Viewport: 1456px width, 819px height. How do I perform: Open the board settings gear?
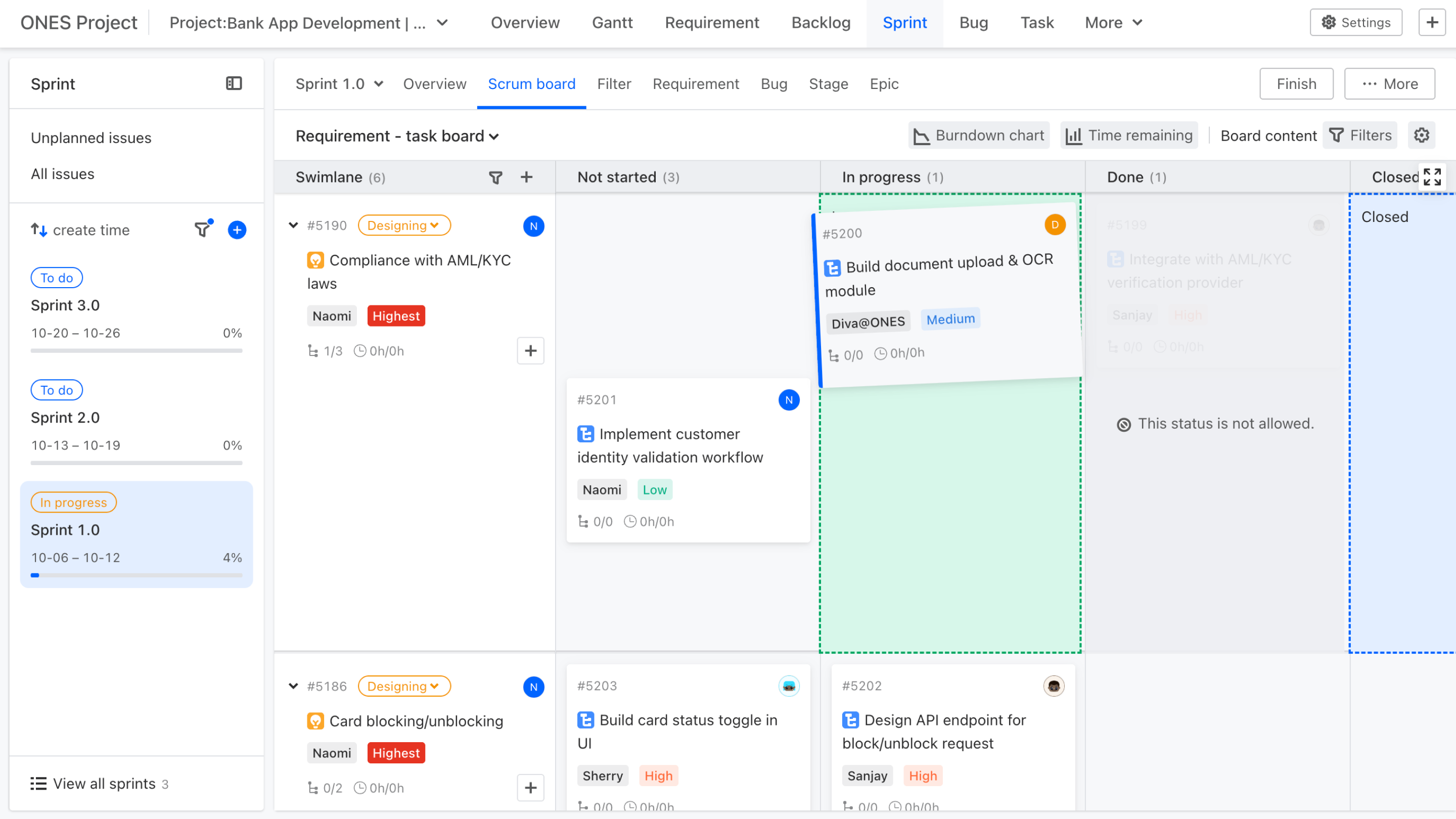click(x=1422, y=135)
